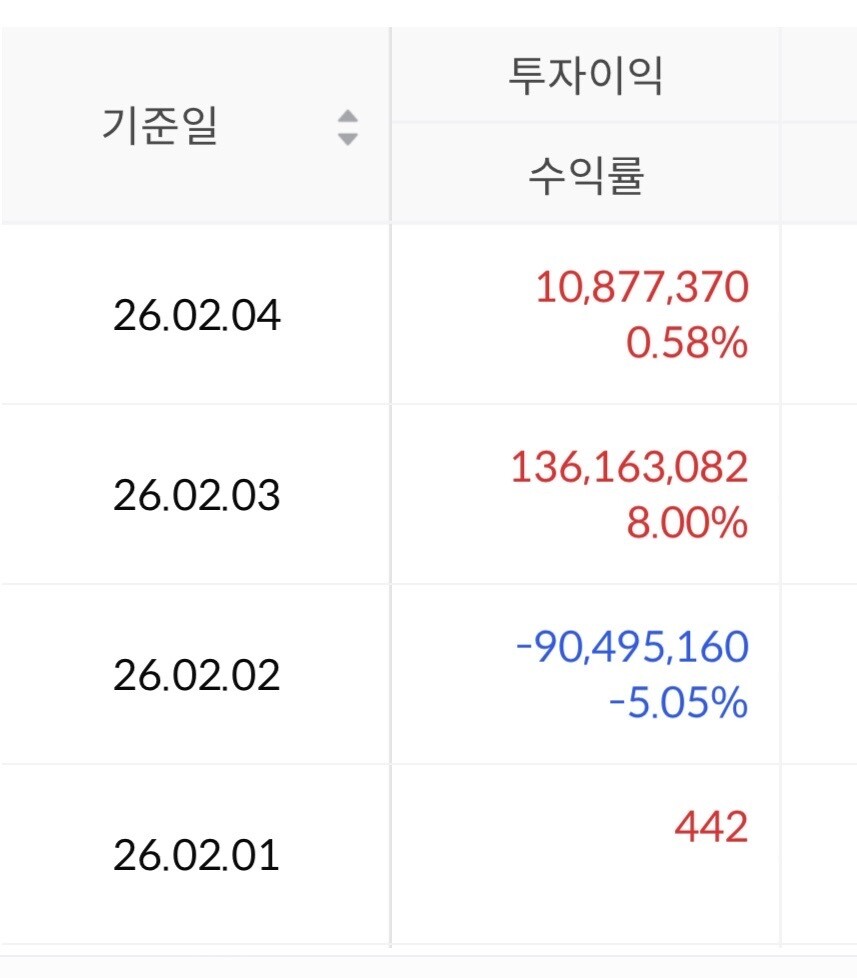Select the 투자이익 header cell

(585, 77)
